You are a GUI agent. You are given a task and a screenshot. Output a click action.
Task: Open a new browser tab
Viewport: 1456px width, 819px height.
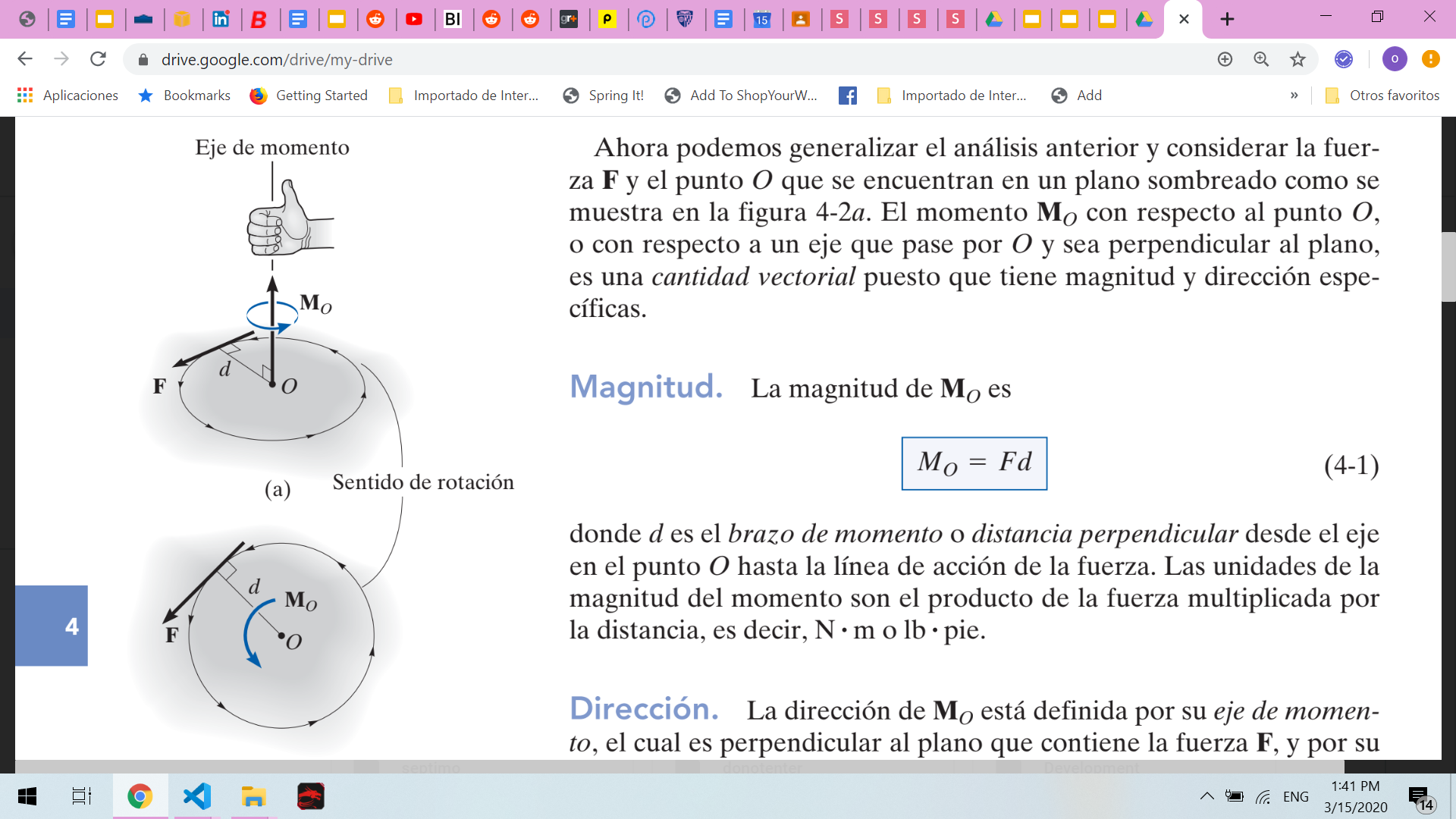[x=1227, y=19]
